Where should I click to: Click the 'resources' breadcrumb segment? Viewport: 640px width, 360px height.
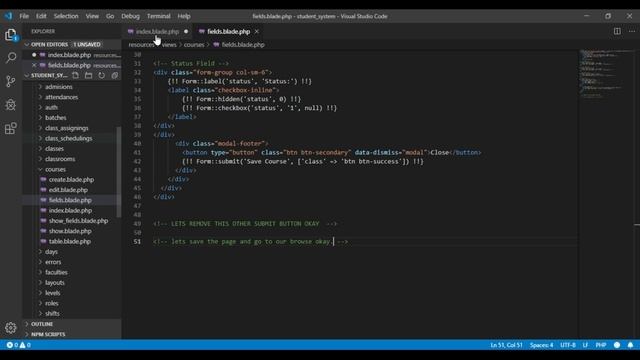point(141,45)
